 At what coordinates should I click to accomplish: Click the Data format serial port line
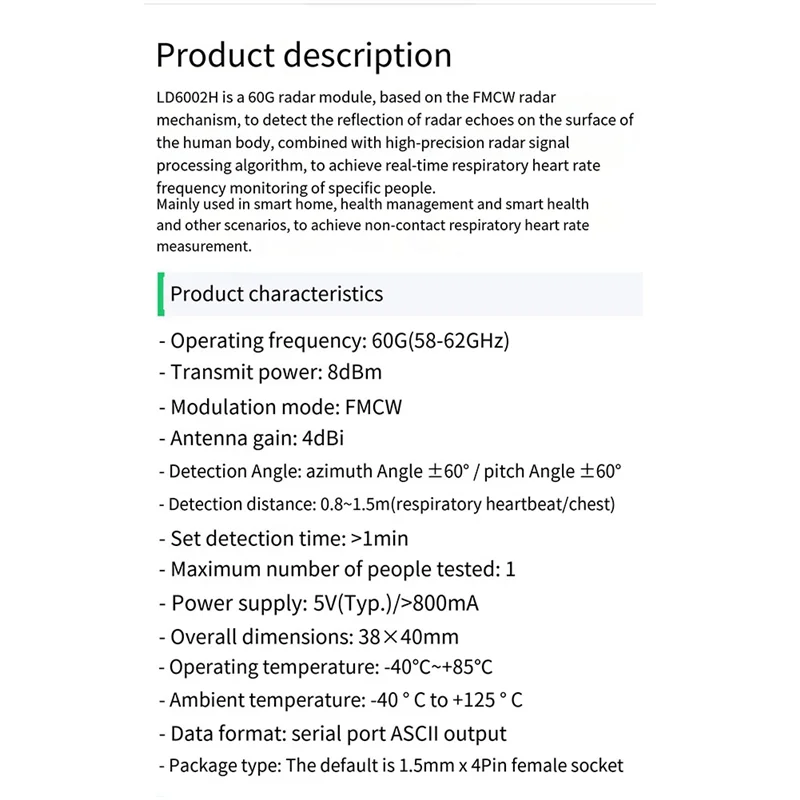pyautogui.click(x=332, y=734)
